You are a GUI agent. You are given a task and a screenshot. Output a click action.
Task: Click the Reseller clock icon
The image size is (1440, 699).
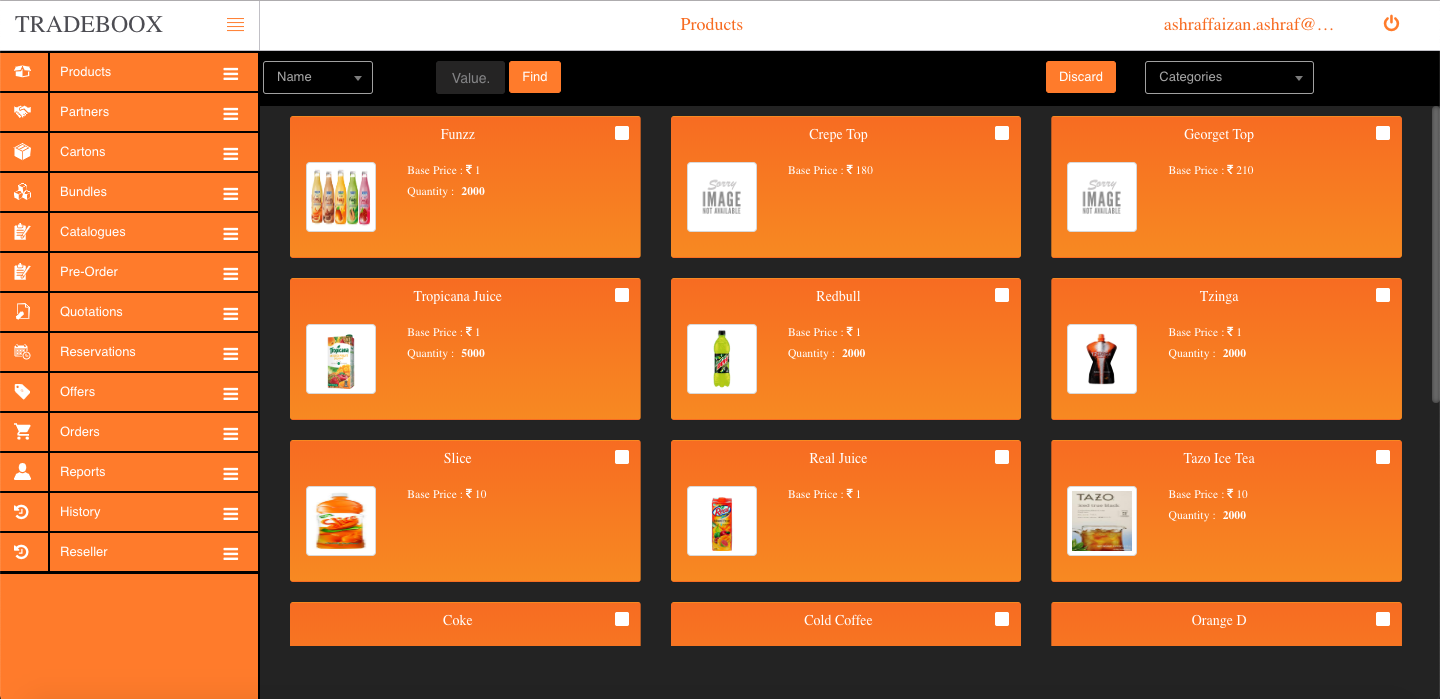pos(23,552)
